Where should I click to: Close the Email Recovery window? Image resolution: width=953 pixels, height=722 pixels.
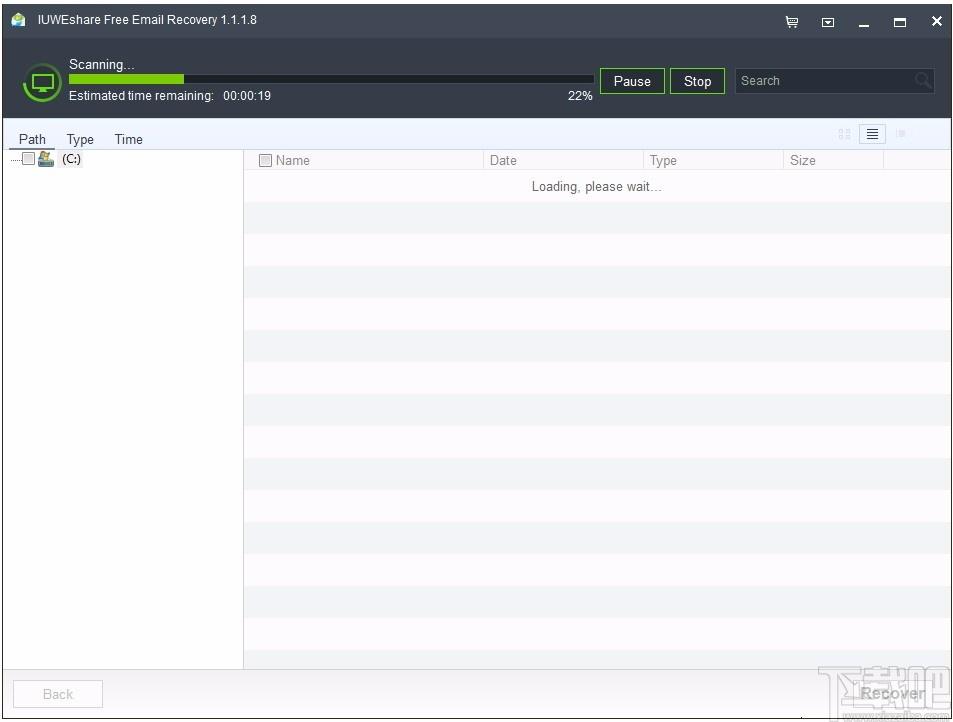point(937,21)
